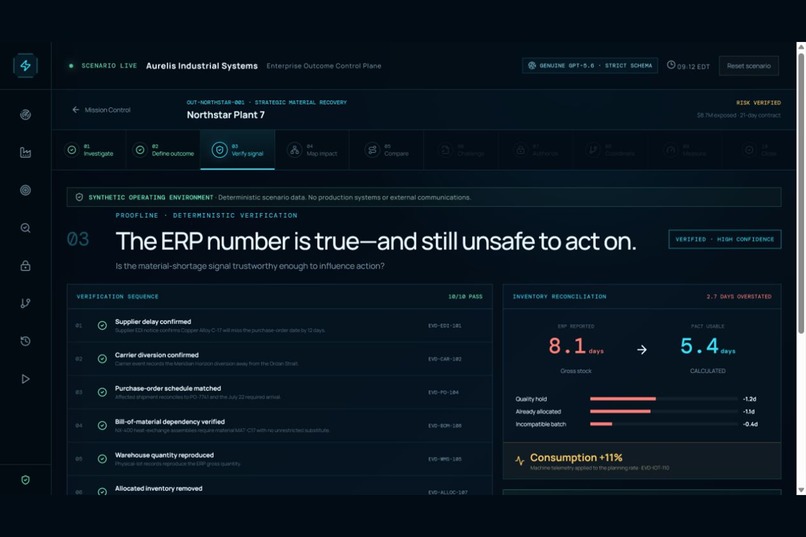Viewport: 806px width, 537px height.
Task: Click the Reset scenario button
Action: point(748,66)
